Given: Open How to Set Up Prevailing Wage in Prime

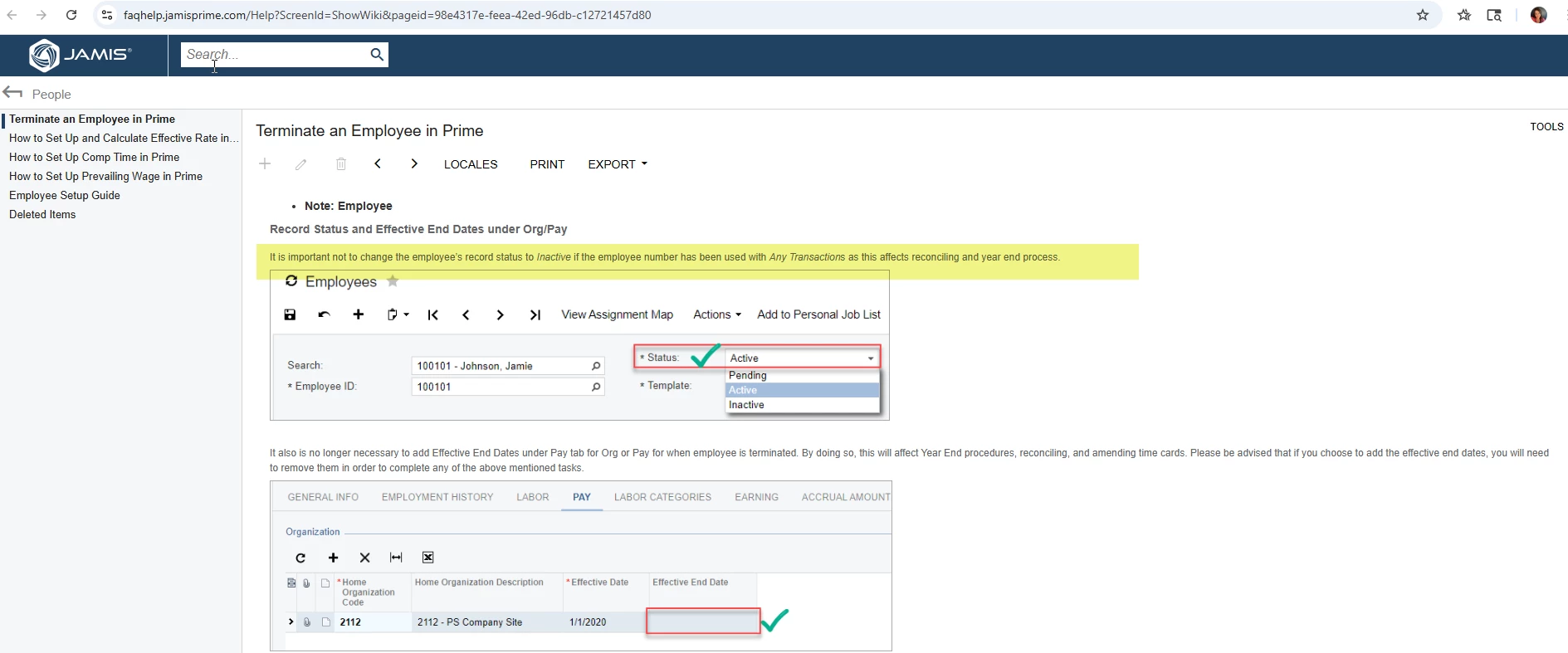Looking at the screenshot, I should (x=105, y=177).
